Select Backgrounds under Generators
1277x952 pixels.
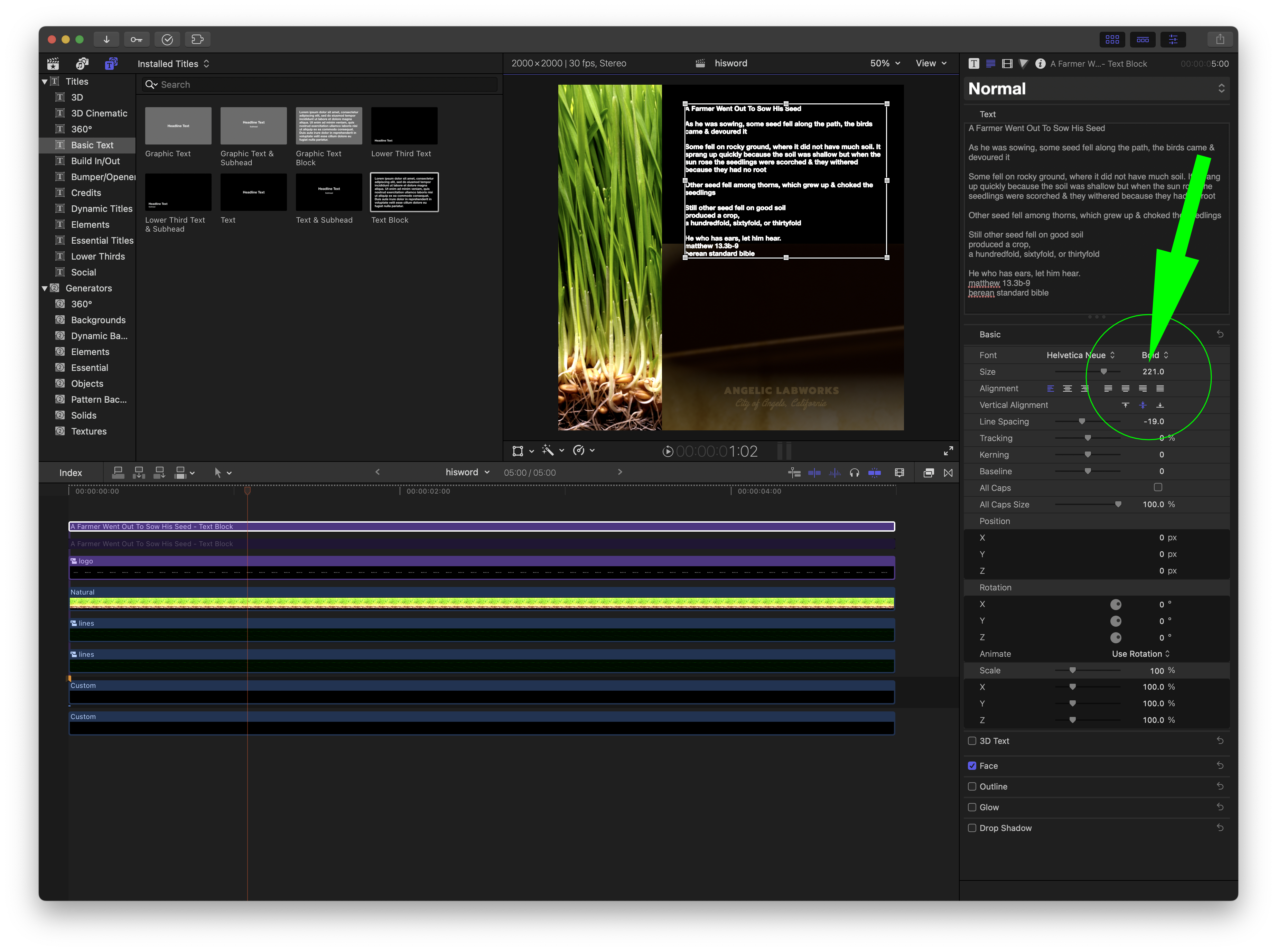pos(98,320)
